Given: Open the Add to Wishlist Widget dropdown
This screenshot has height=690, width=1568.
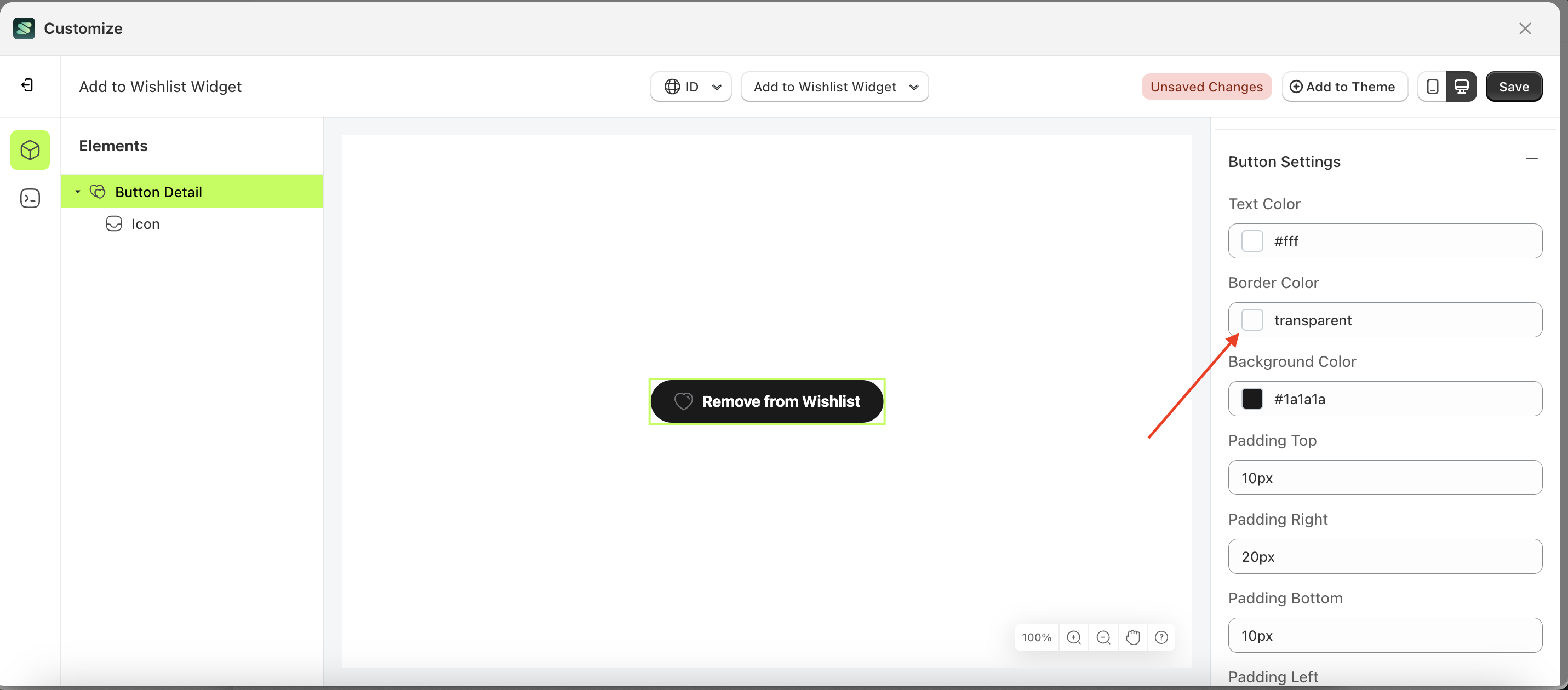Looking at the screenshot, I should tap(834, 87).
